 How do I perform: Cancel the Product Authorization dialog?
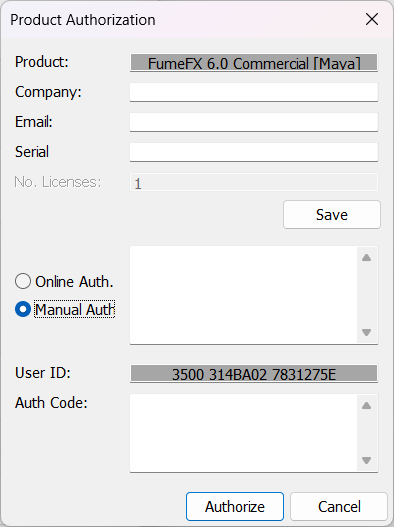point(339,506)
